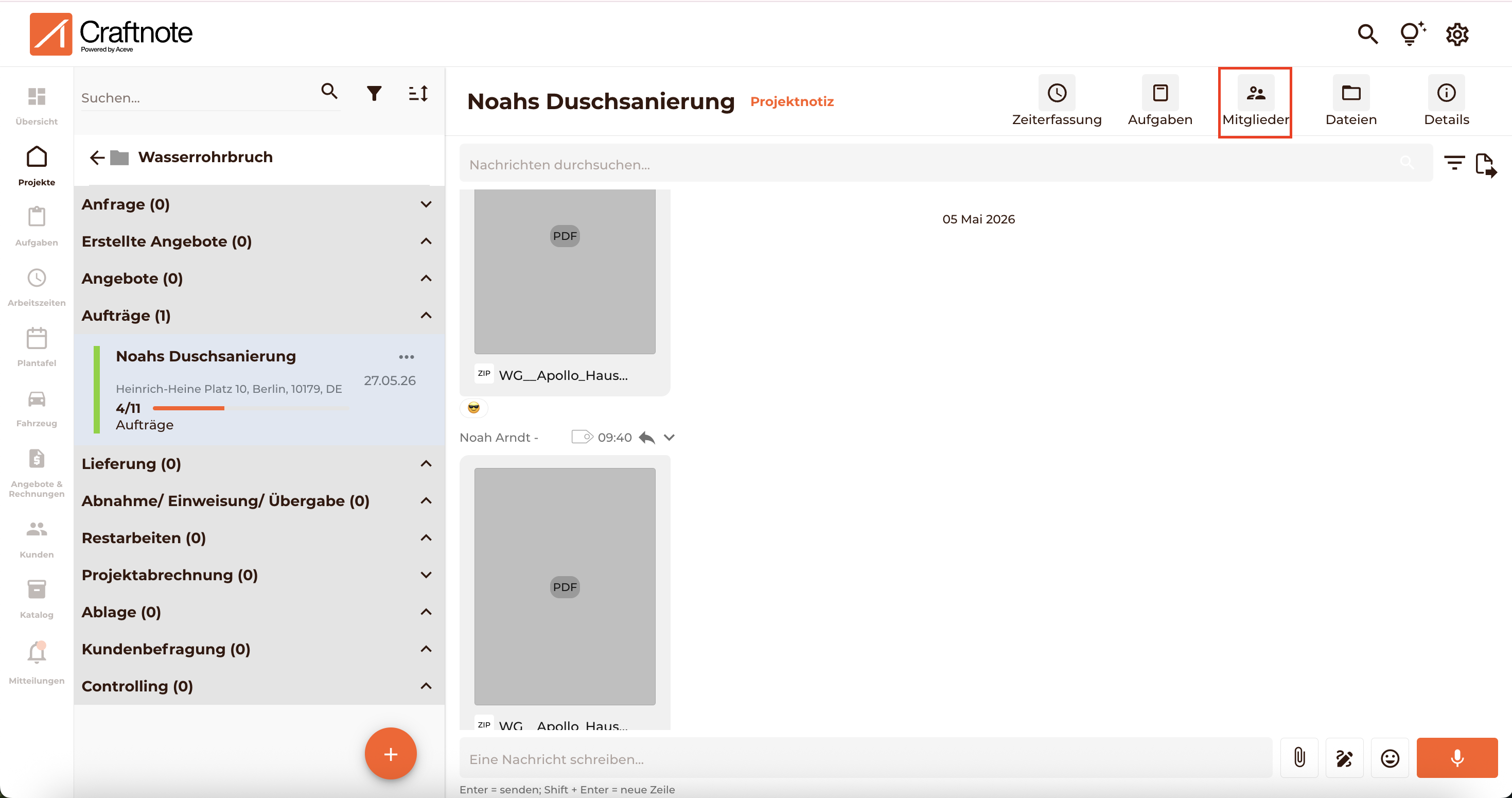Open Plantafel in the sidebar

click(37, 347)
